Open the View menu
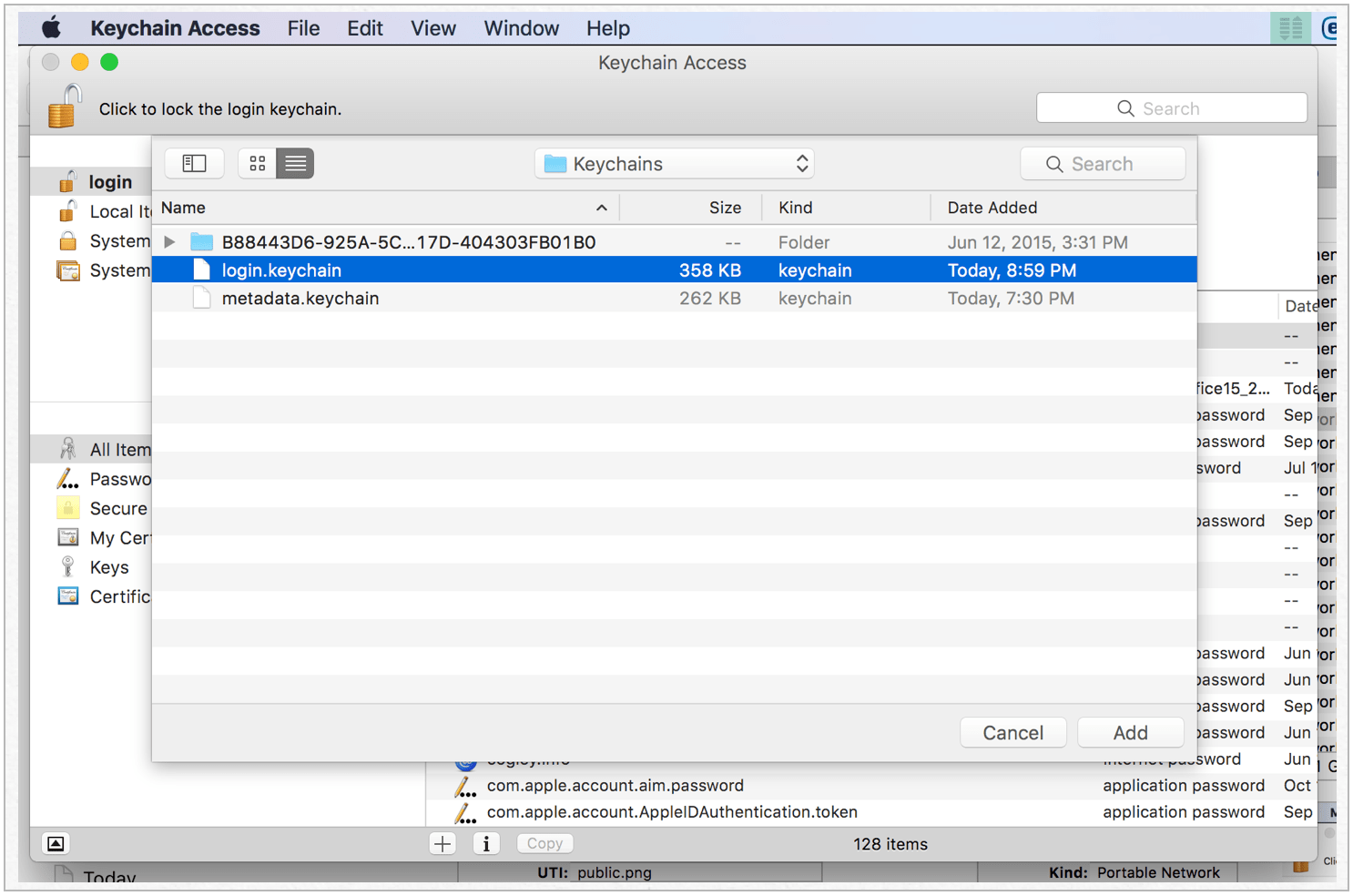 point(433,28)
